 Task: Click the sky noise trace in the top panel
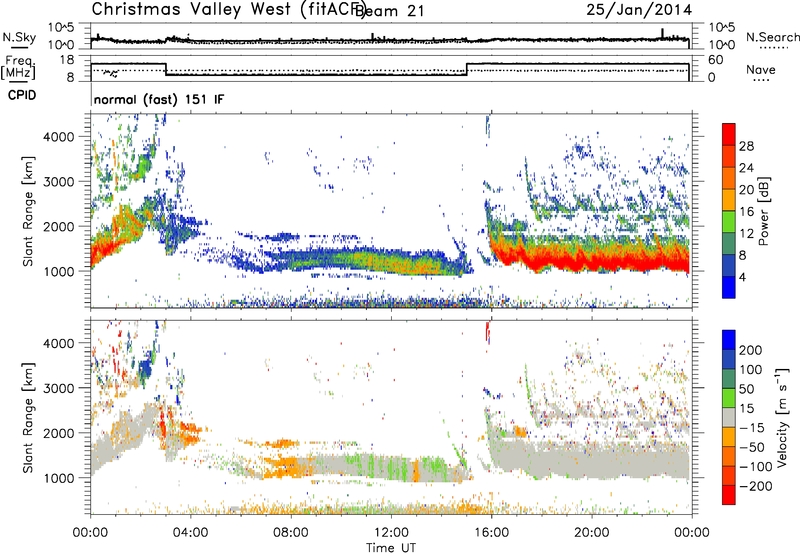pos(390,39)
